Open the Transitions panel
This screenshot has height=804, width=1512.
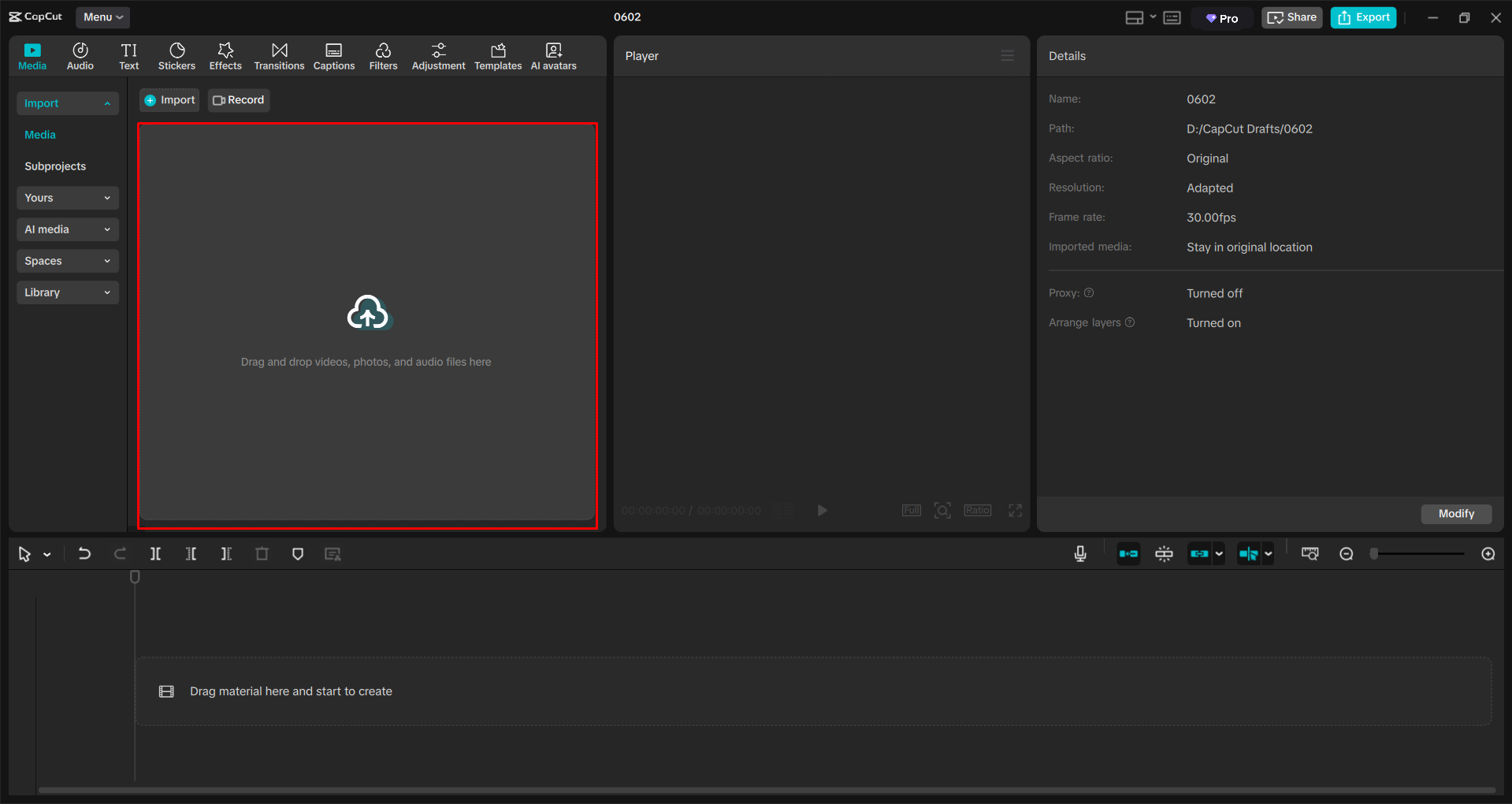click(279, 55)
